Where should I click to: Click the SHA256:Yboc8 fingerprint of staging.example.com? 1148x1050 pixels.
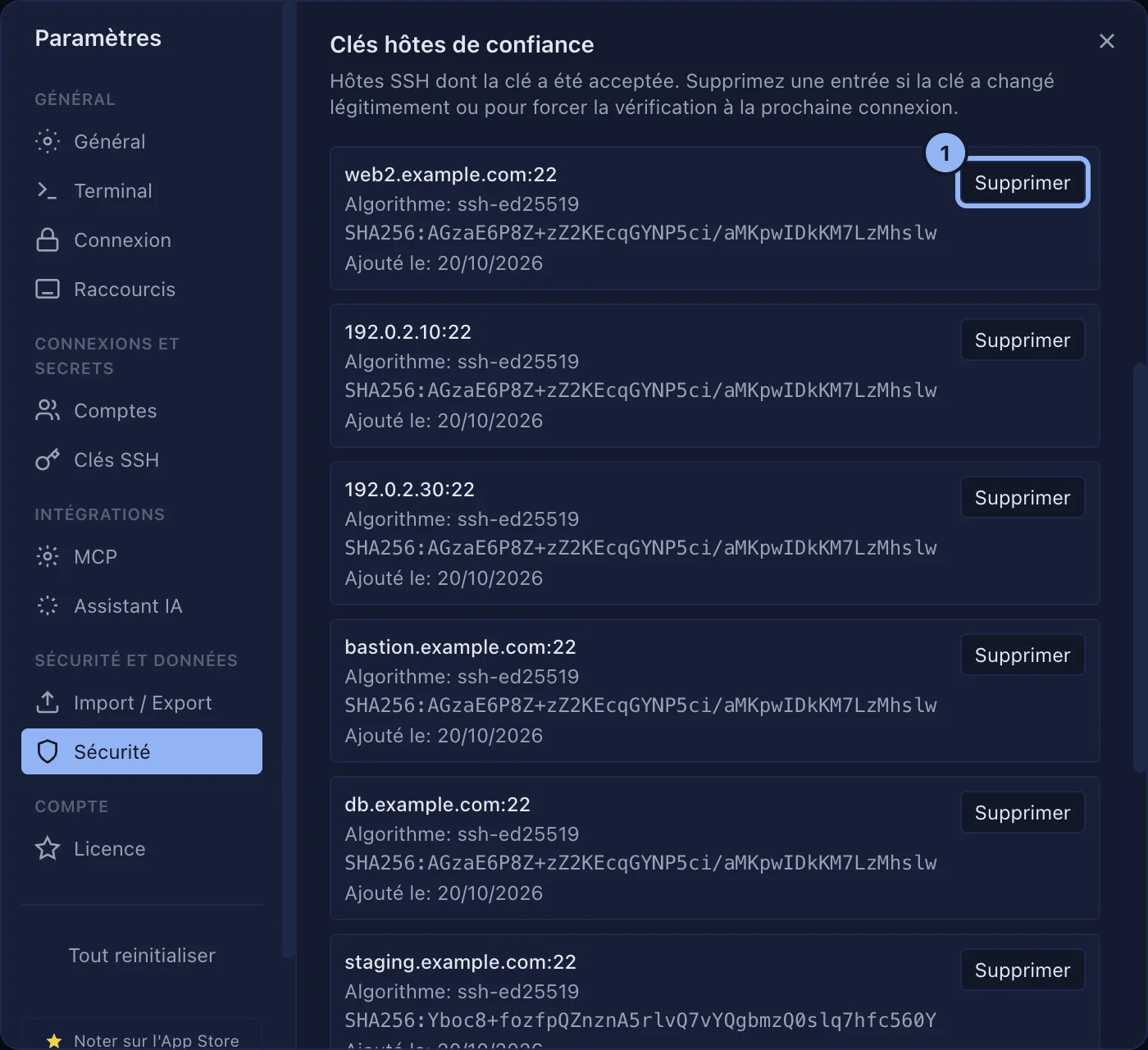(640, 1020)
